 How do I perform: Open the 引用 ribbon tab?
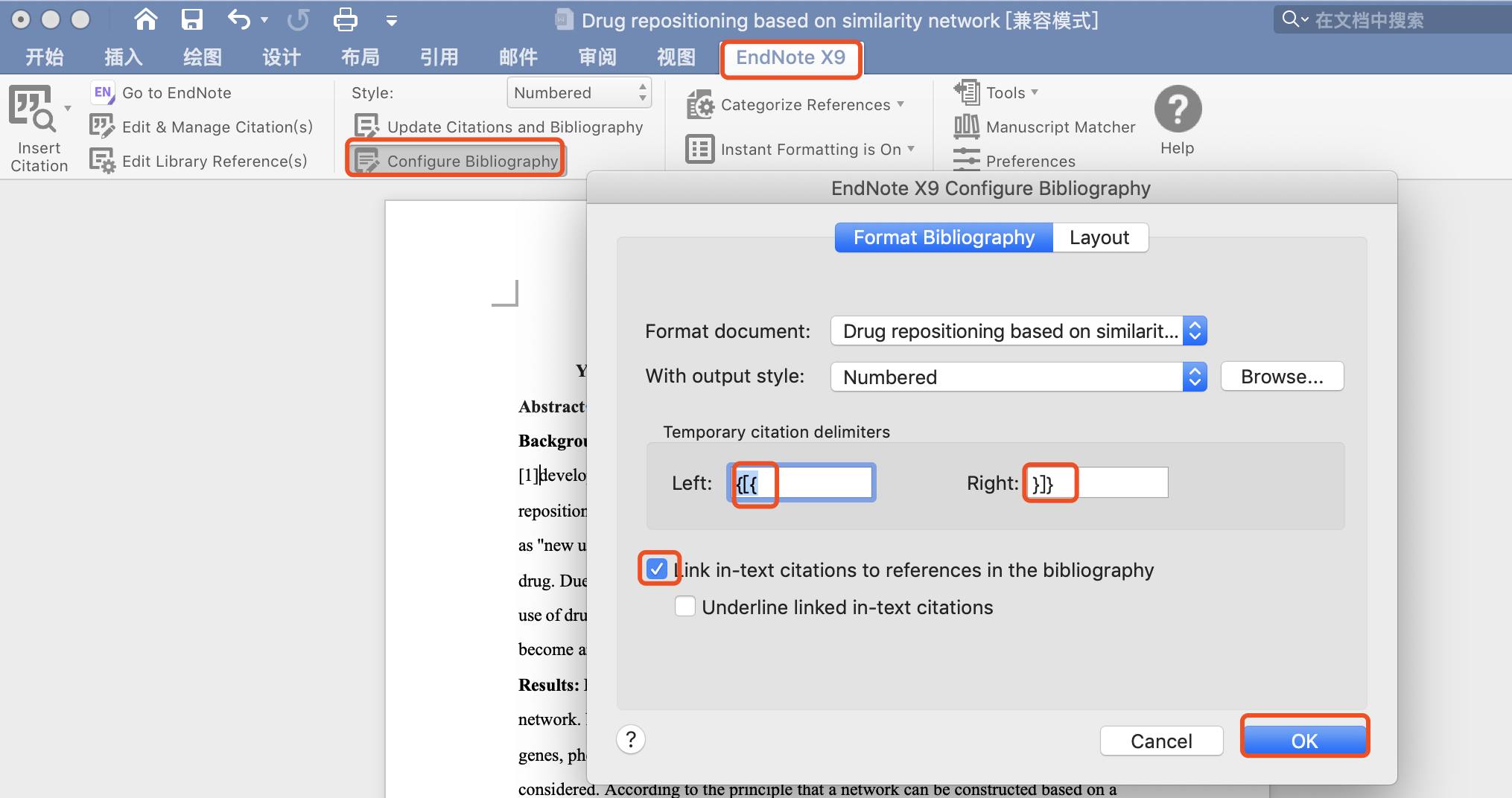[x=439, y=57]
